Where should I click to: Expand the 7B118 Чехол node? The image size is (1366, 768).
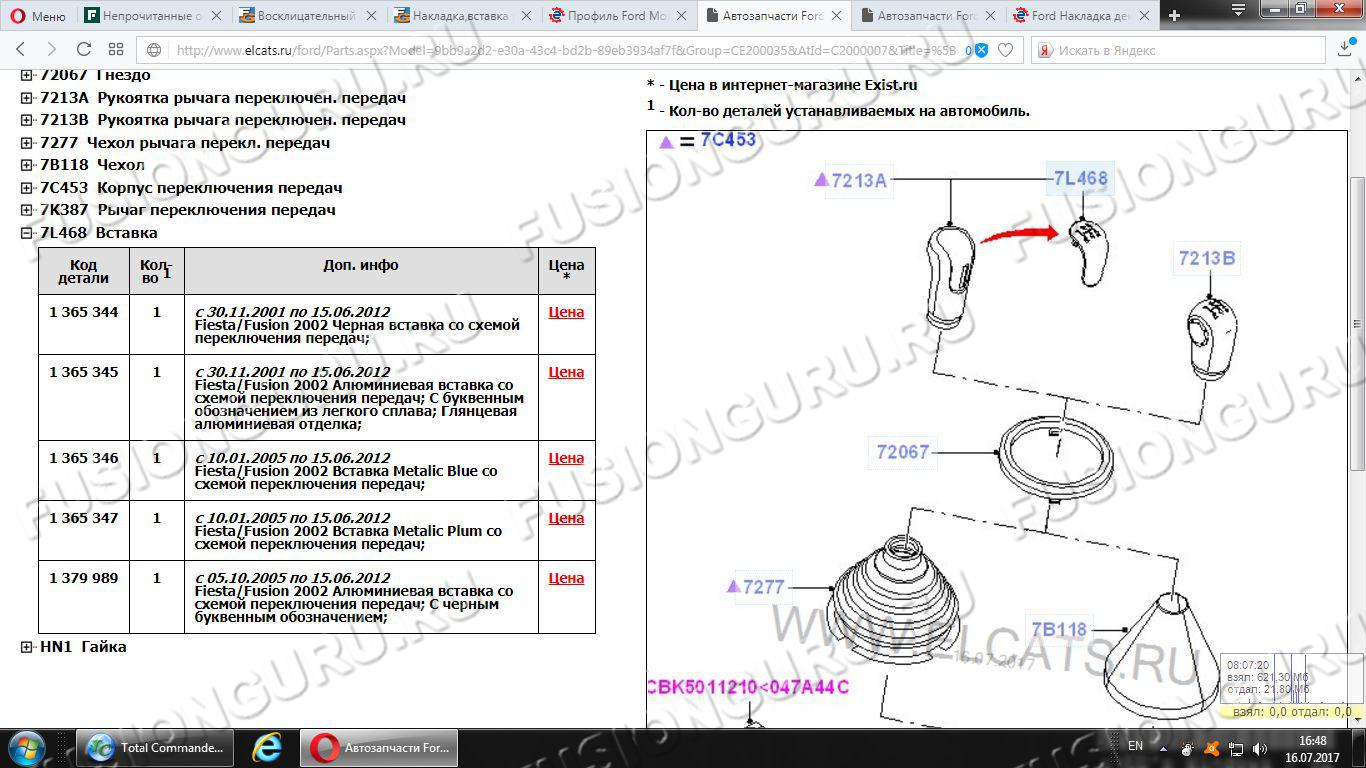pyautogui.click(x=27, y=165)
